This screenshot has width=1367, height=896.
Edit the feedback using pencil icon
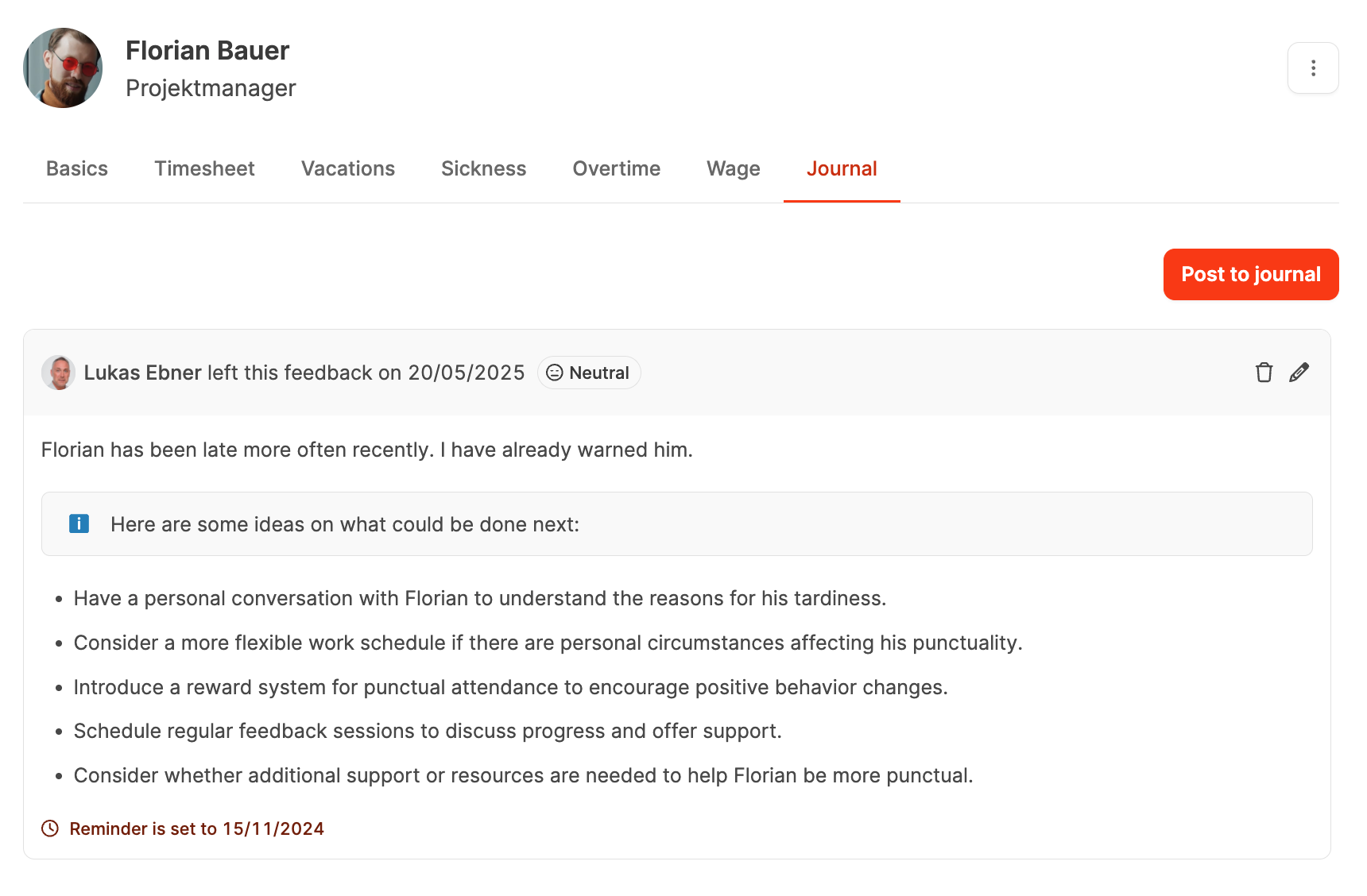tap(1299, 373)
